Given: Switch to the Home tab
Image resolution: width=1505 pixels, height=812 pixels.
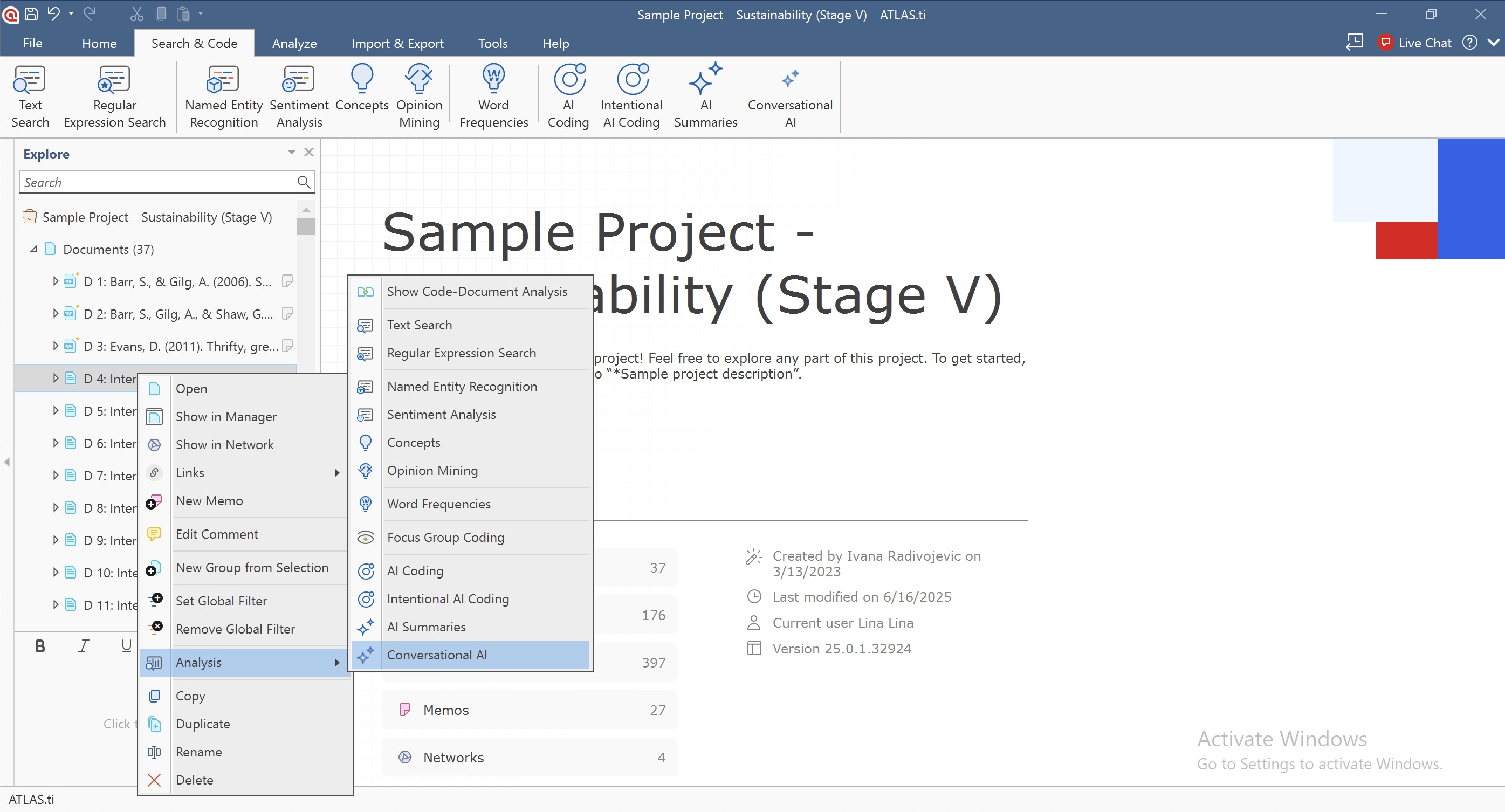Looking at the screenshot, I should tap(99, 43).
